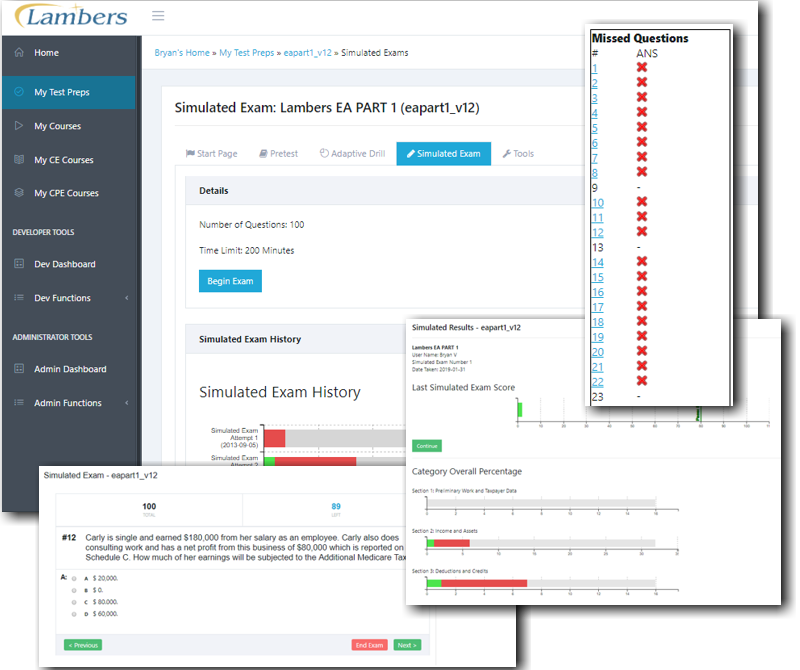The height and width of the screenshot is (670, 800).
Task: Expand the Dev Functions submenu arrow
Action: (127, 298)
